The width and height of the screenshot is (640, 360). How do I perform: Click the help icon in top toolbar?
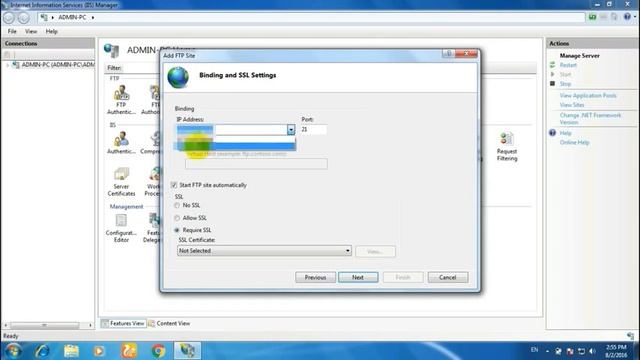coord(627,17)
